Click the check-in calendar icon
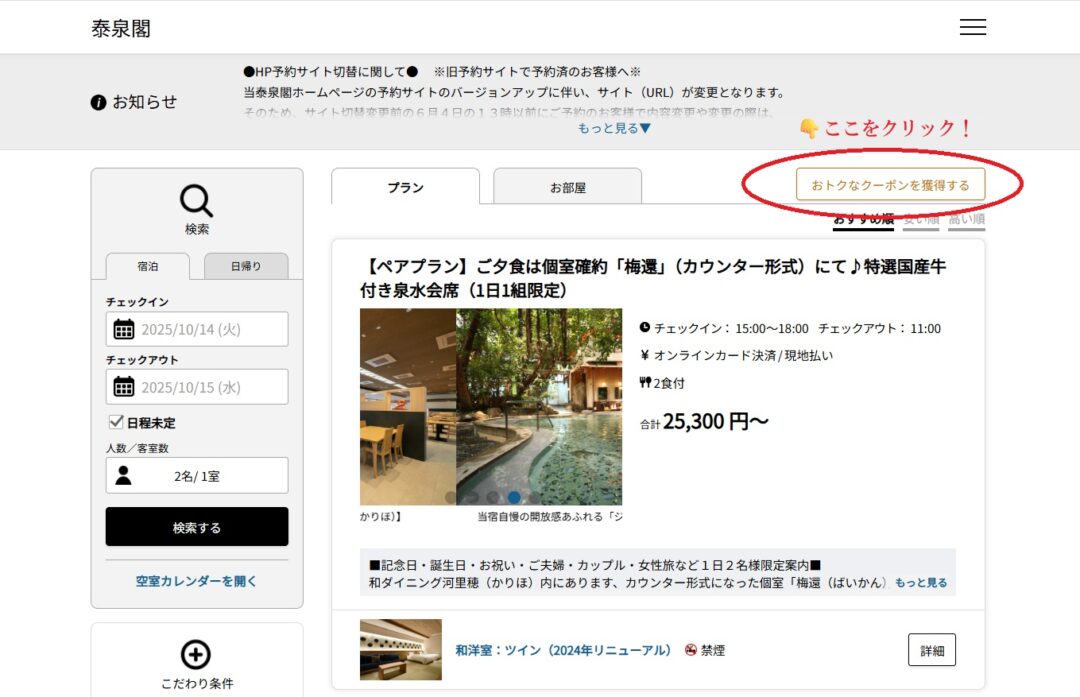This screenshot has width=1080, height=697. [x=124, y=329]
